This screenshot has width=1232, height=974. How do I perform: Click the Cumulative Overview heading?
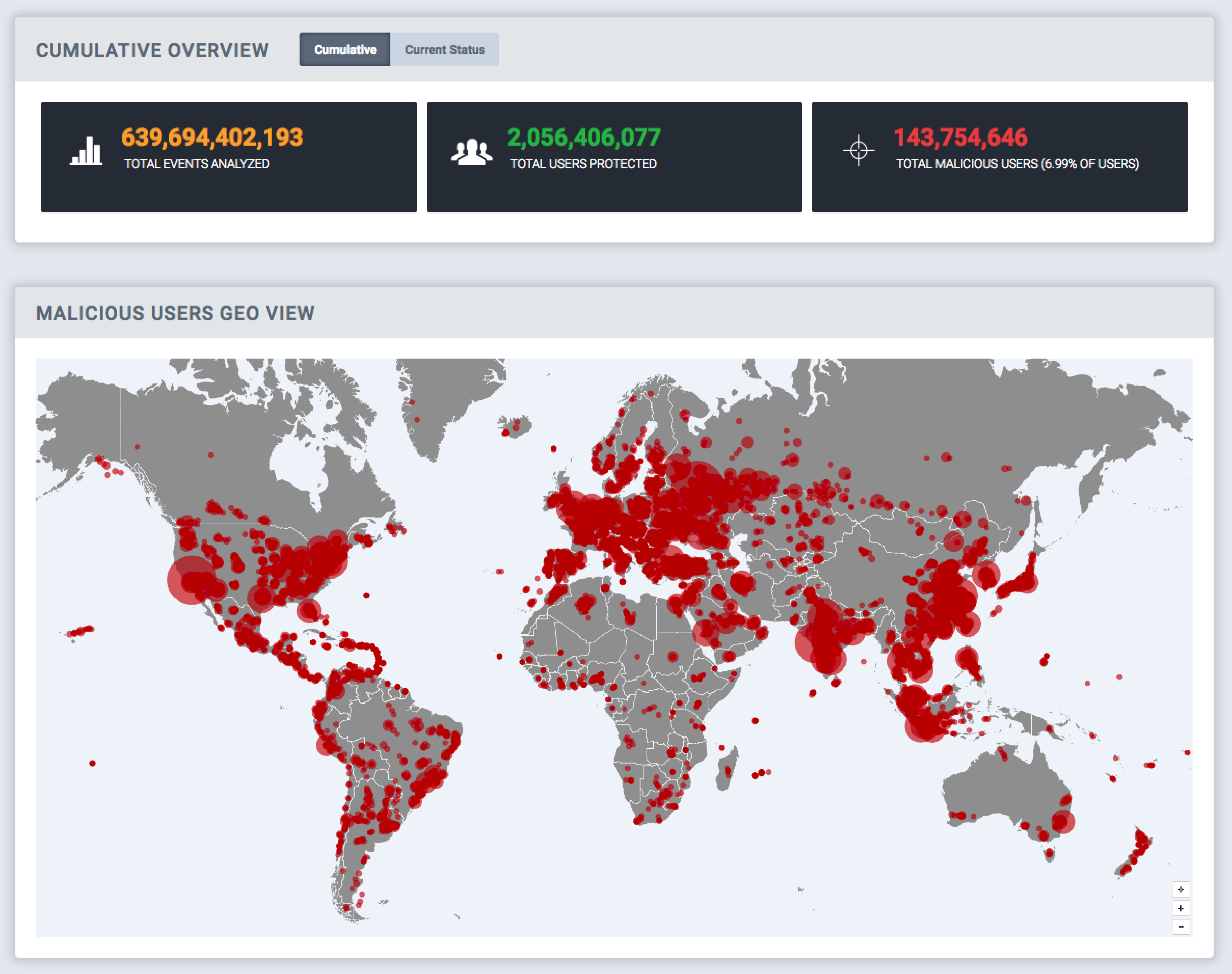pos(152,50)
